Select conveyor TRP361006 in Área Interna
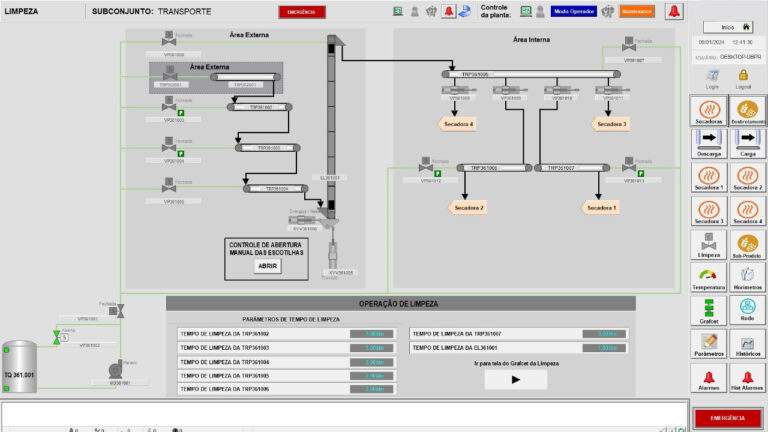This screenshot has height=432, width=768. point(494,168)
